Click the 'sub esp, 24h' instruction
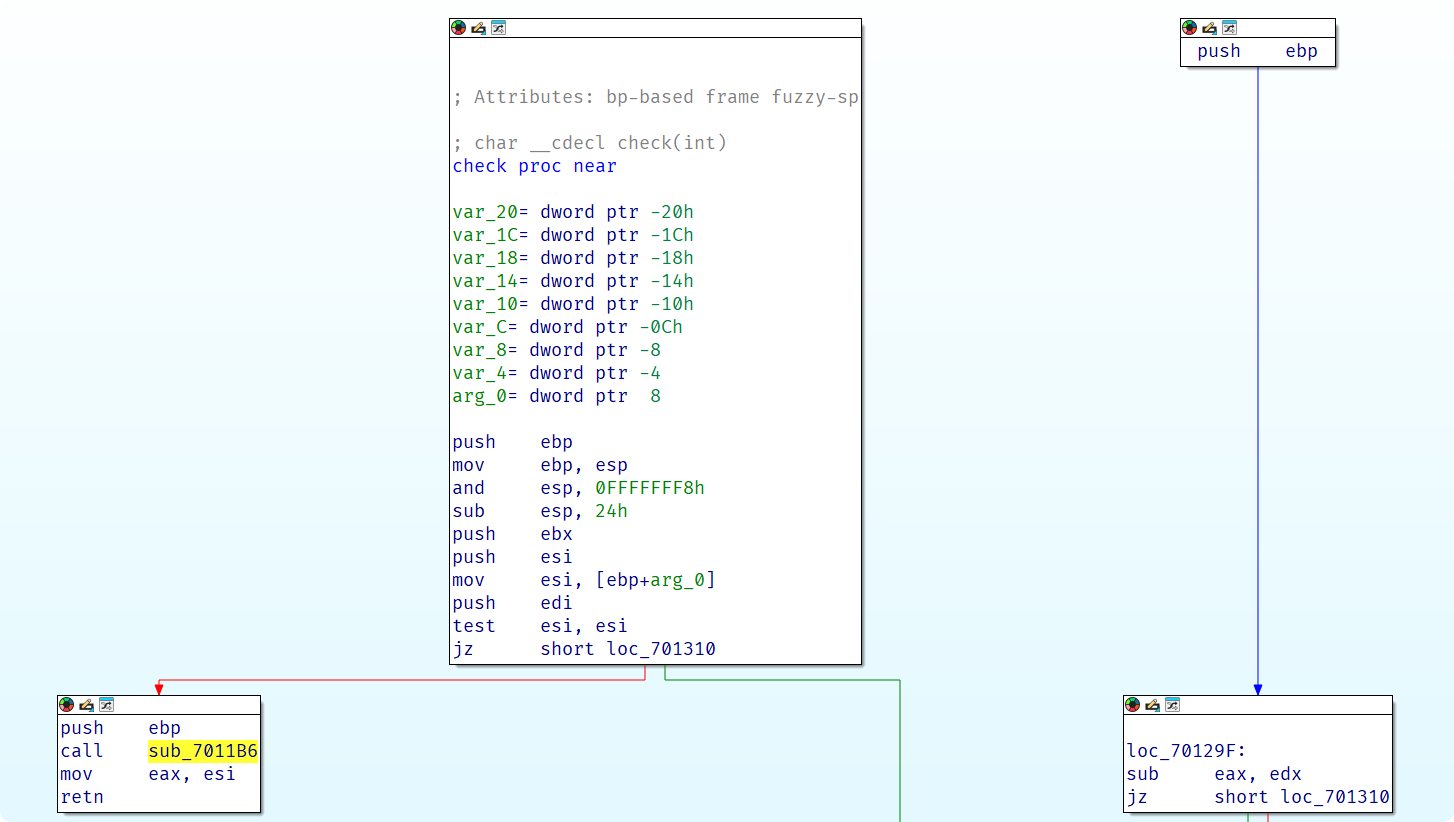Image resolution: width=1454 pixels, height=822 pixels. [540, 511]
